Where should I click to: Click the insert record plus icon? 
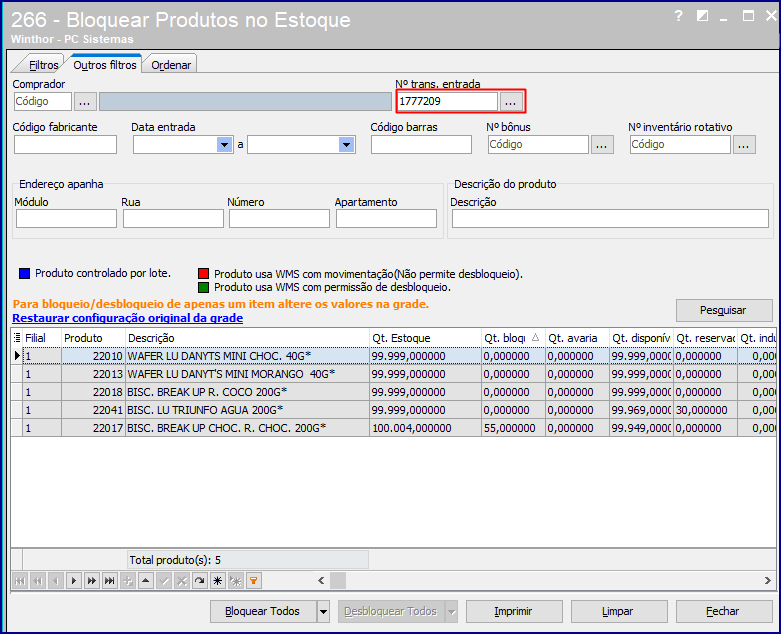point(128,581)
